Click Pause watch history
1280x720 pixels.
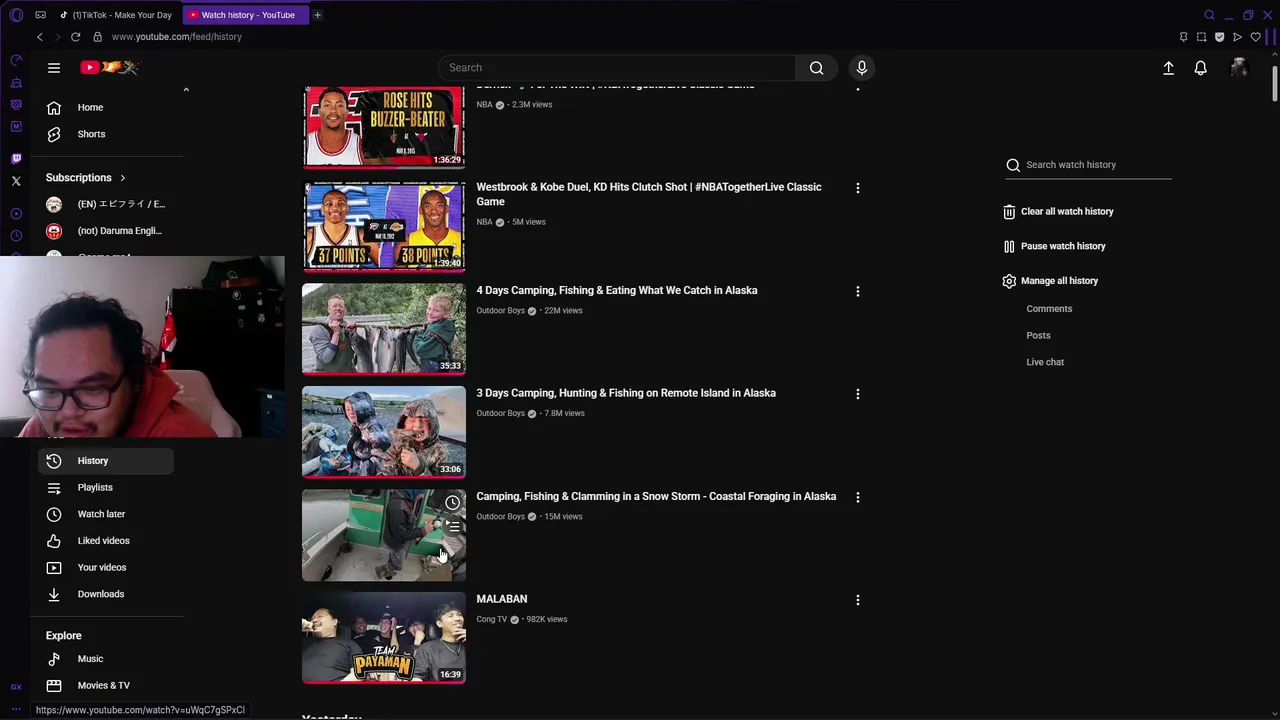point(1054,246)
